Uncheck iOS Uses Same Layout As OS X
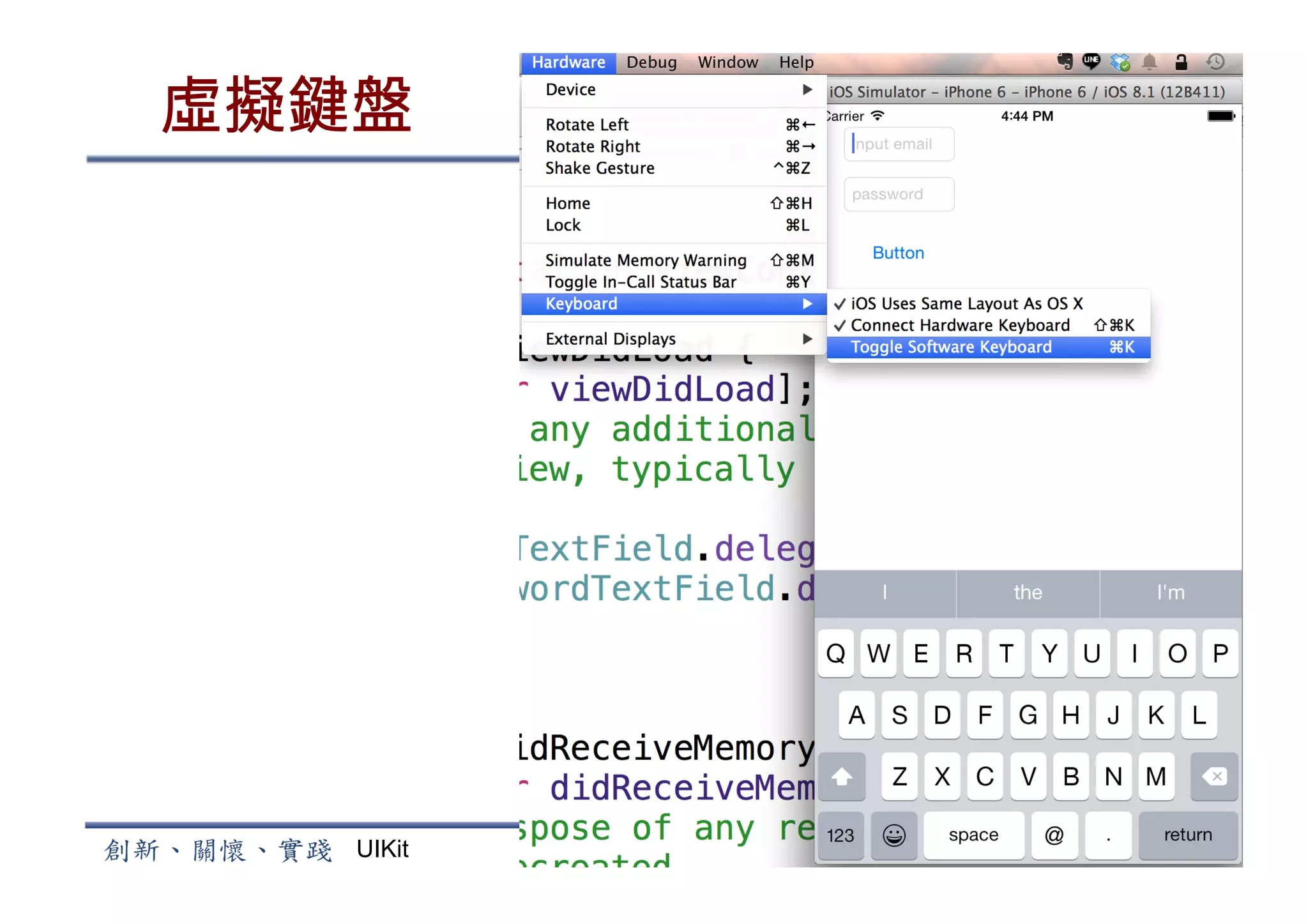Image resolution: width=1308 pixels, height=924 pixels. pyautogui.click(x=988, y=304)
